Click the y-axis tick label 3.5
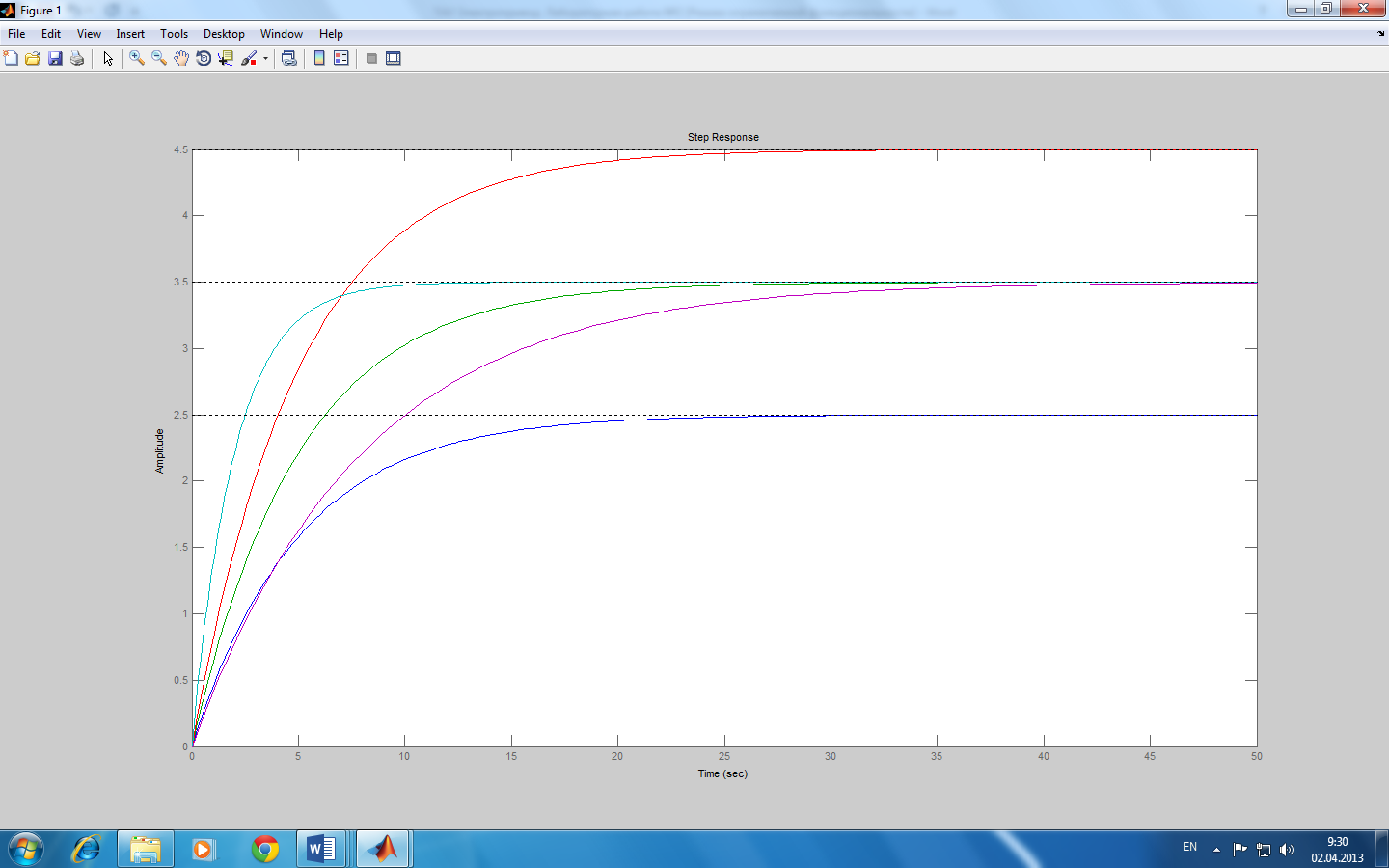 point(181,282)
